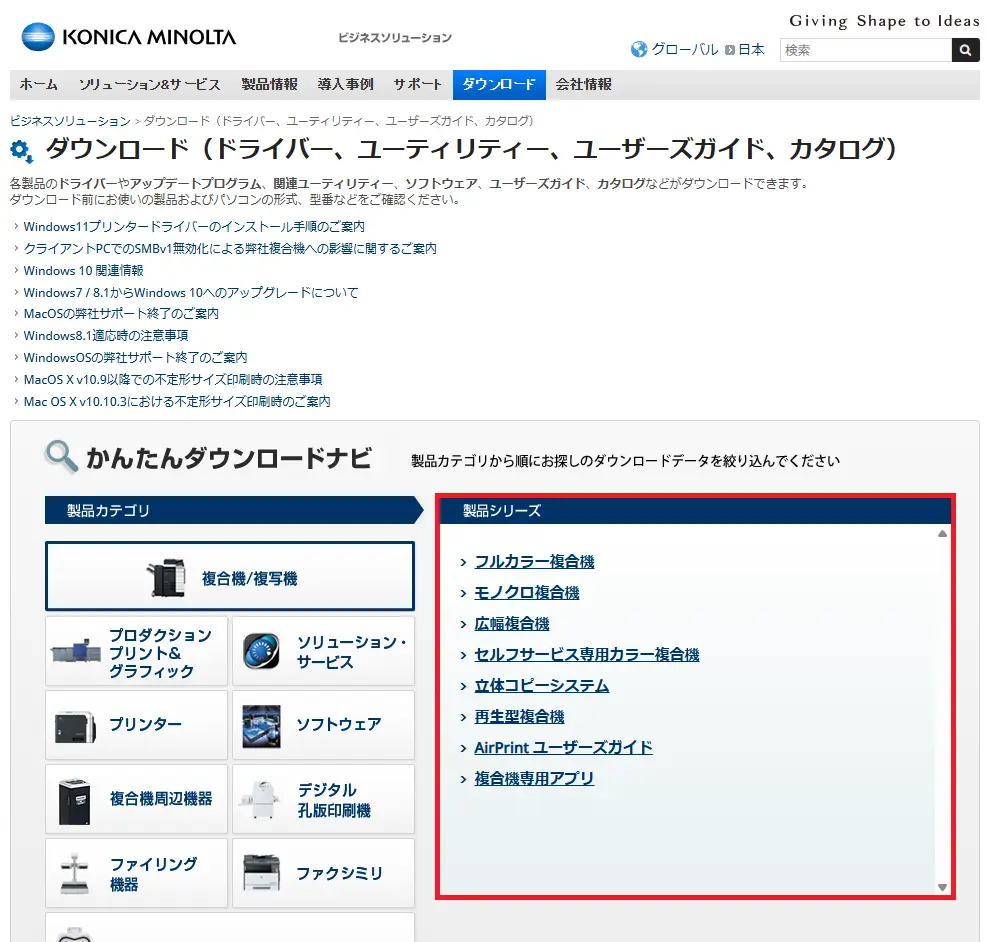The image size is (989, 942).
Task: Click the search magnifier icon button
Action: pyautogui.click(x=965, y=50)
